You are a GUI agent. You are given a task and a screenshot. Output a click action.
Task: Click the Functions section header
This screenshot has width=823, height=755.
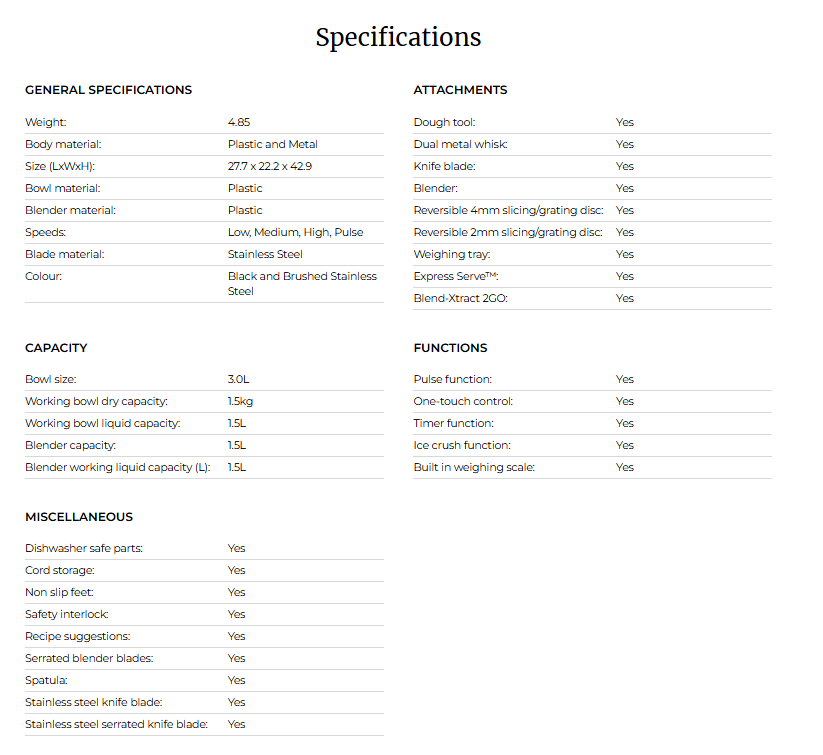tap(450, 348)
